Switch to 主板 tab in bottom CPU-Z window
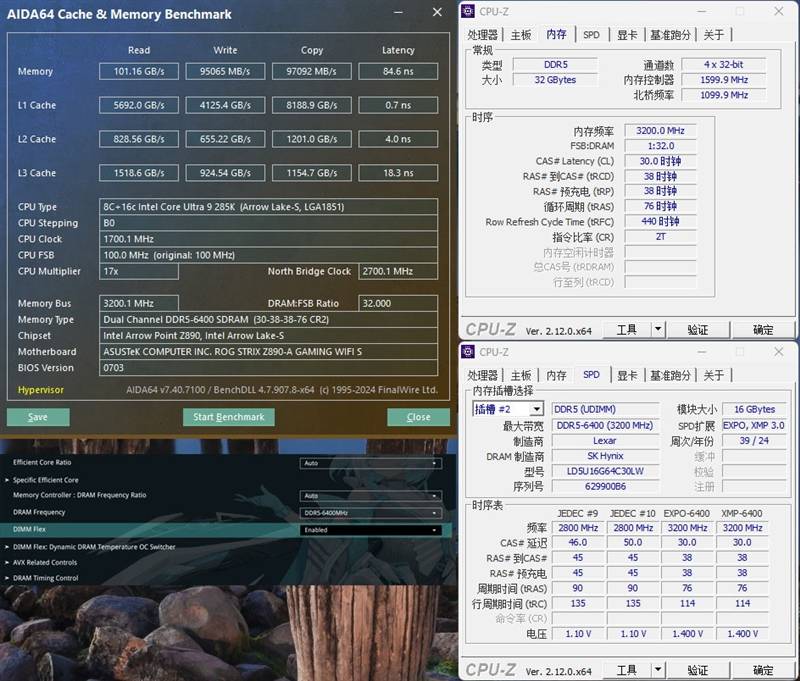The height and width of the screenshot is (681, 800). tap(521, 375)
